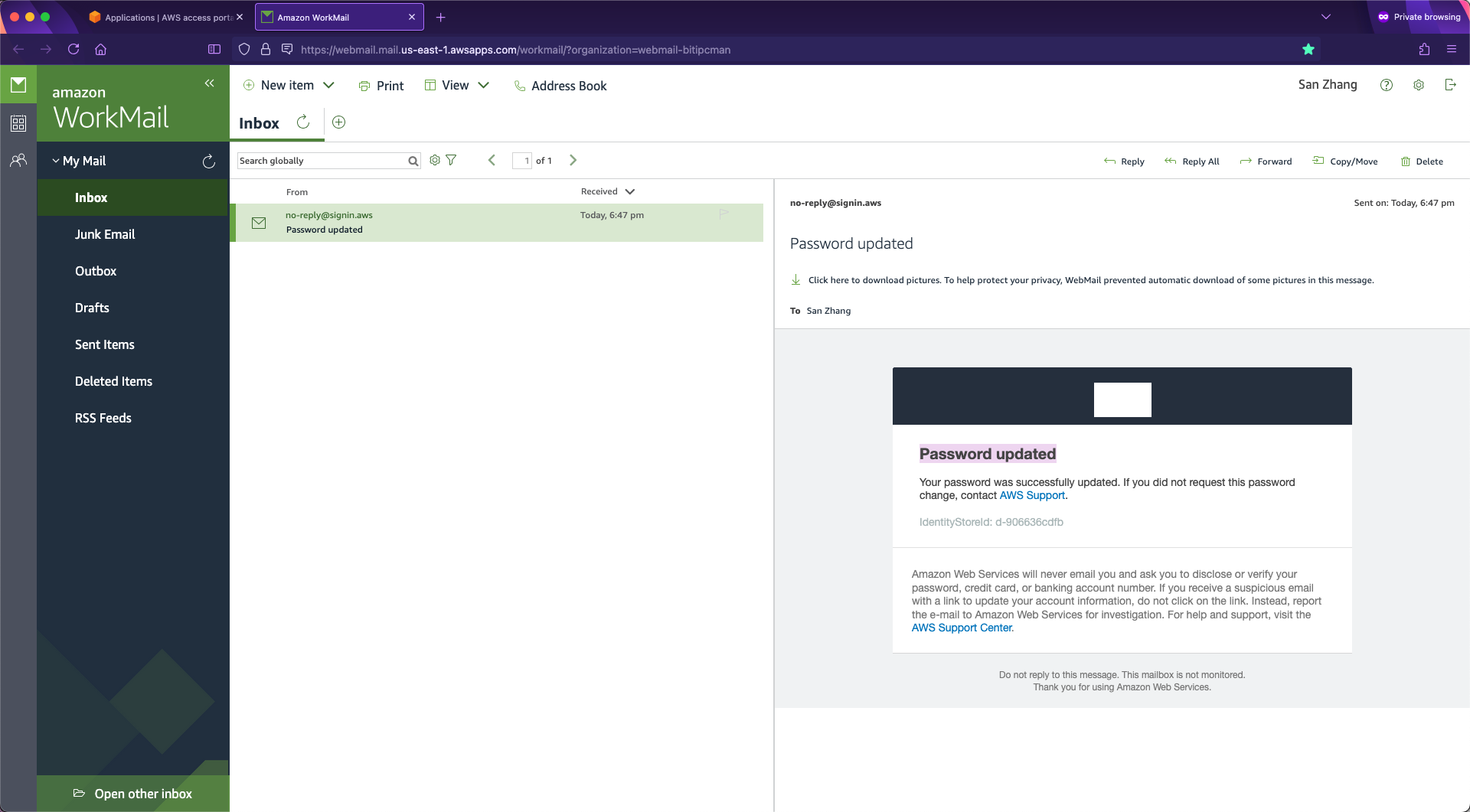Click the Search globally input field
This screenshot has width=1470, height=812.
tap(322, 161)
